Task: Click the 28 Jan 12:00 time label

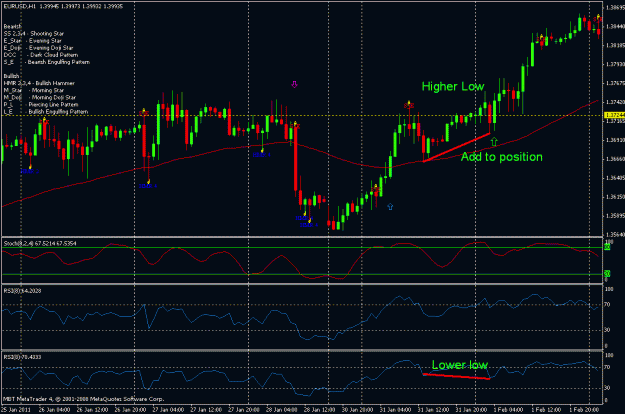Action: (x=320, y=410)
